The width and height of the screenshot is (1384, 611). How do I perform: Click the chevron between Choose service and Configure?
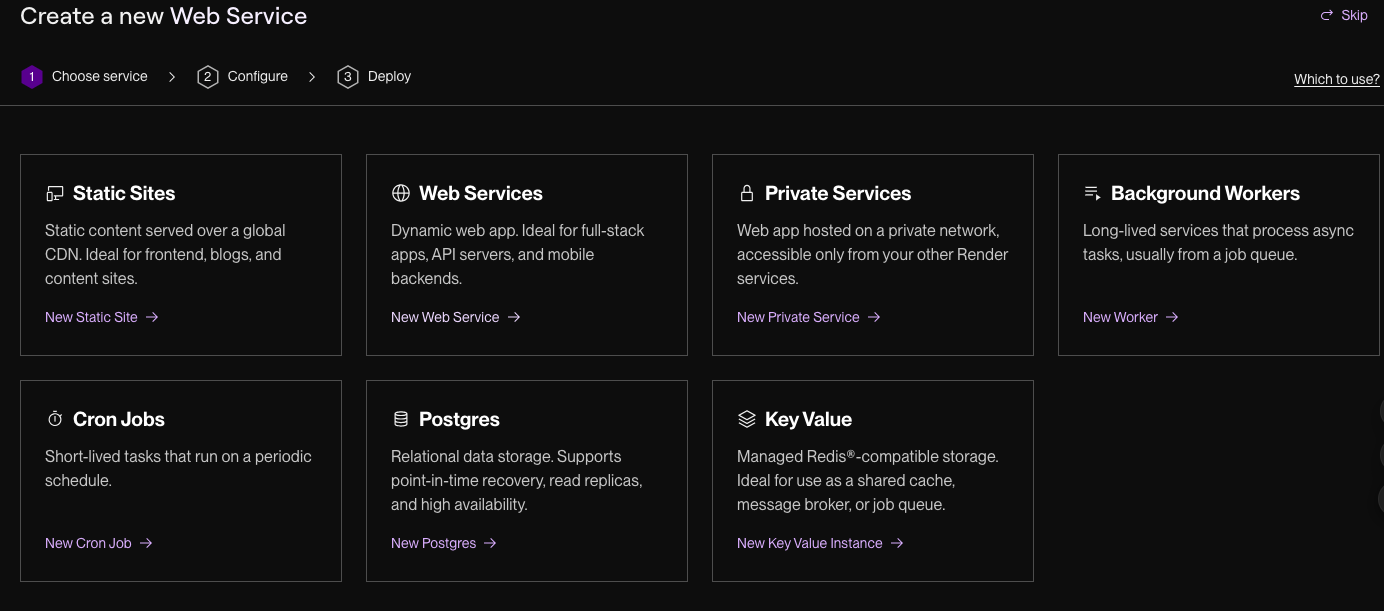pos(172,77)
